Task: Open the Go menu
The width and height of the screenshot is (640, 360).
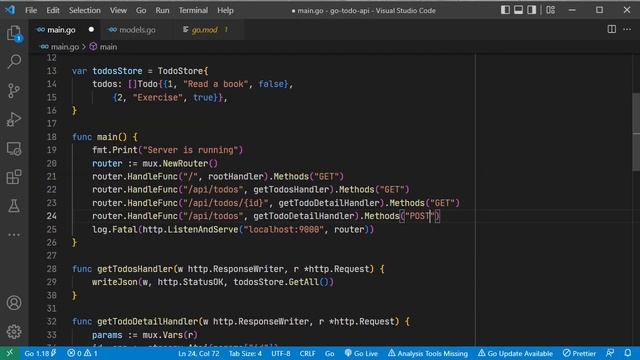Action: (x=141, y=11)
